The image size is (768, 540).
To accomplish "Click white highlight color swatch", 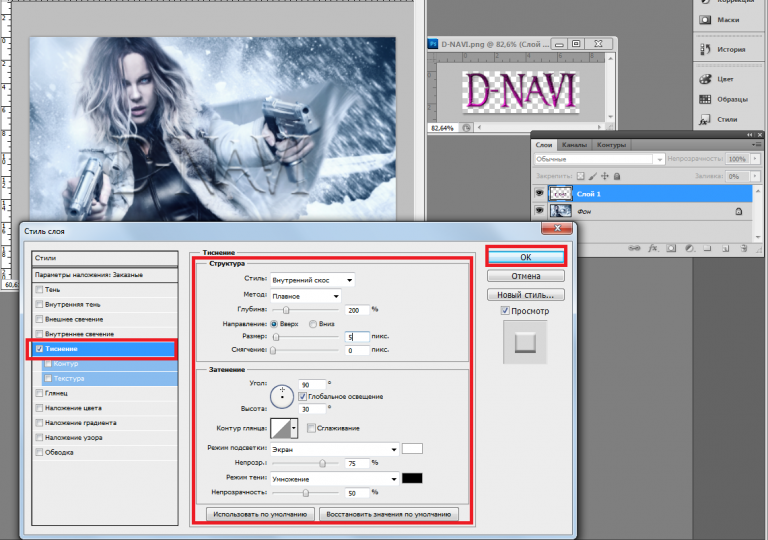I will point(412,449).
